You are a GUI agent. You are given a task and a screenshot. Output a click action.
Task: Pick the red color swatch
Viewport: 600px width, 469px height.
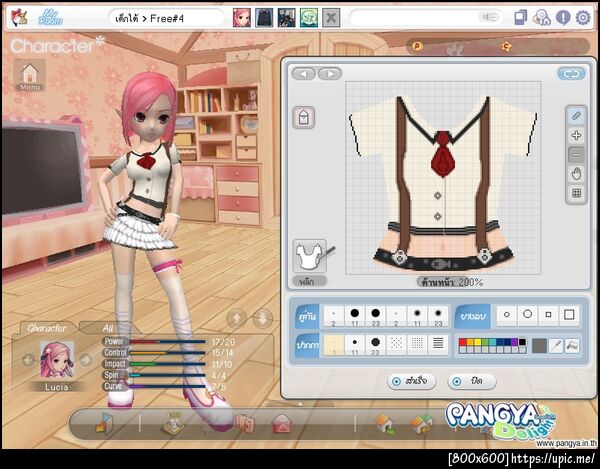point(463,342)
